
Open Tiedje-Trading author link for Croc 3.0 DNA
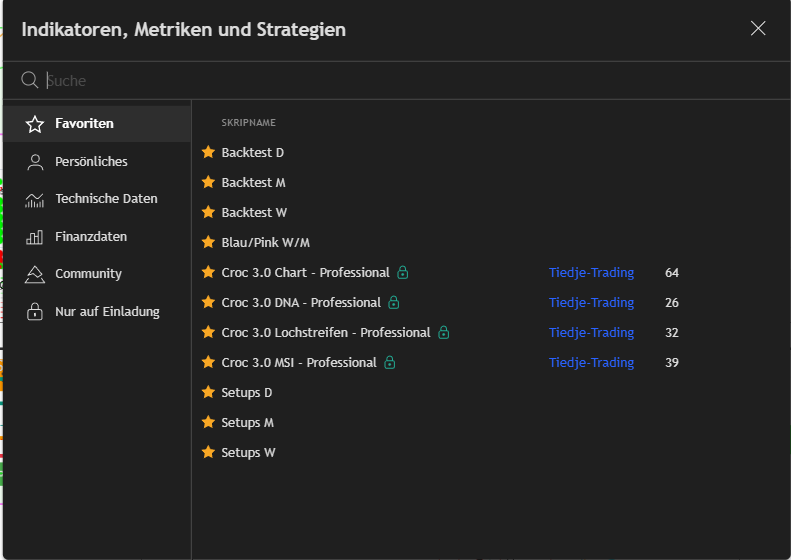591,302
